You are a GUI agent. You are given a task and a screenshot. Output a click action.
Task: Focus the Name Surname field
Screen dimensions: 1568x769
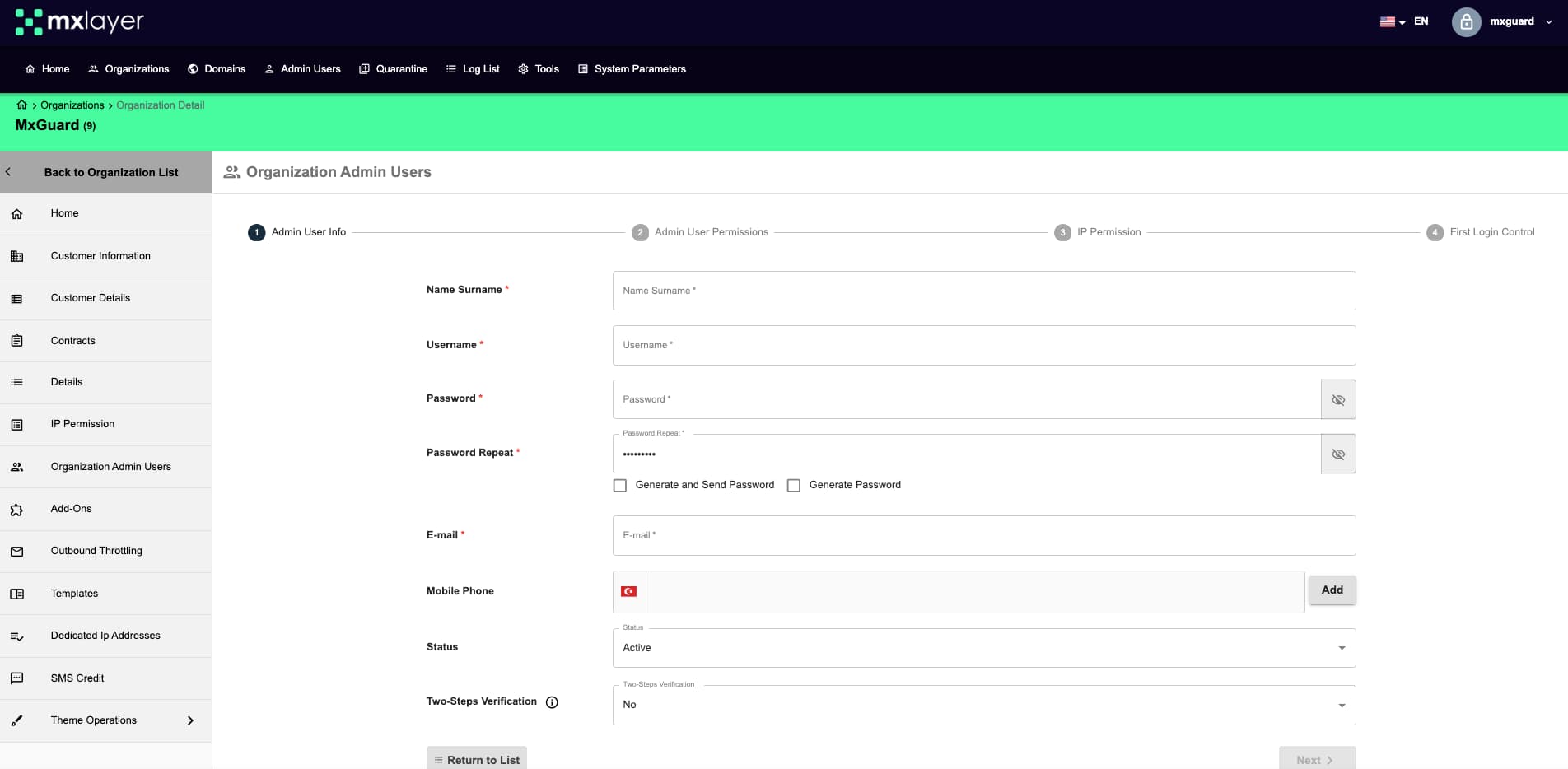pos(984,291)
